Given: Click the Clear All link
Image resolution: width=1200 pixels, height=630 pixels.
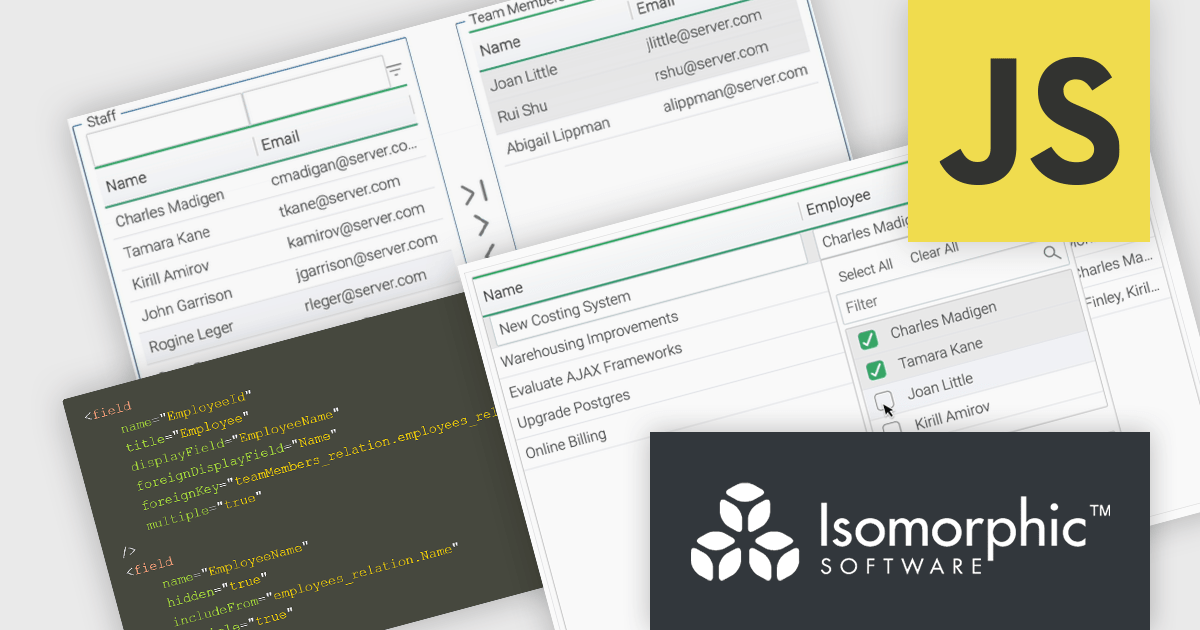Looking at the screenshot, I should coord(934,254).
